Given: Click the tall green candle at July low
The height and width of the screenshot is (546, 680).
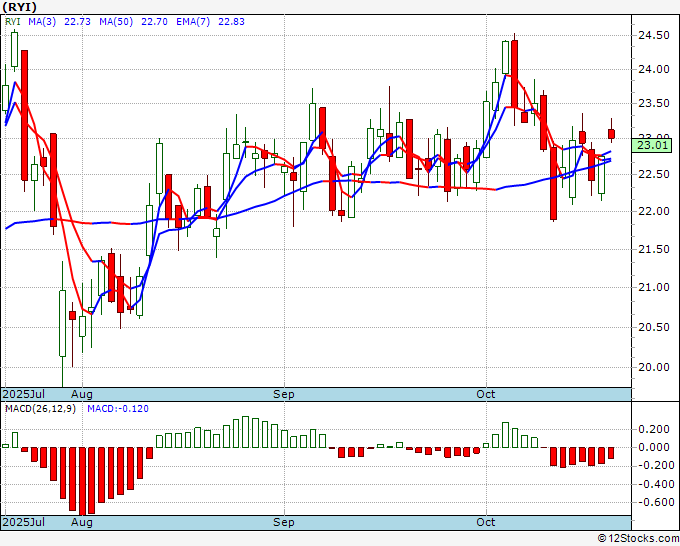Looking at the screenshot, I should click(x=62, y=323).
